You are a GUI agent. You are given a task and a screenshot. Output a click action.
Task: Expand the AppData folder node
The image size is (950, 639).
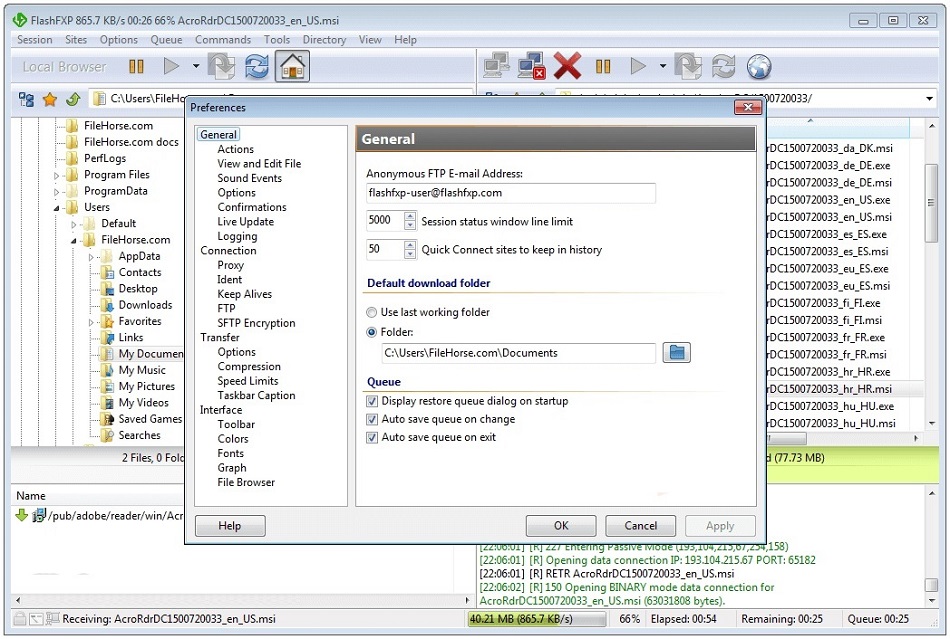tap(91, 257)
